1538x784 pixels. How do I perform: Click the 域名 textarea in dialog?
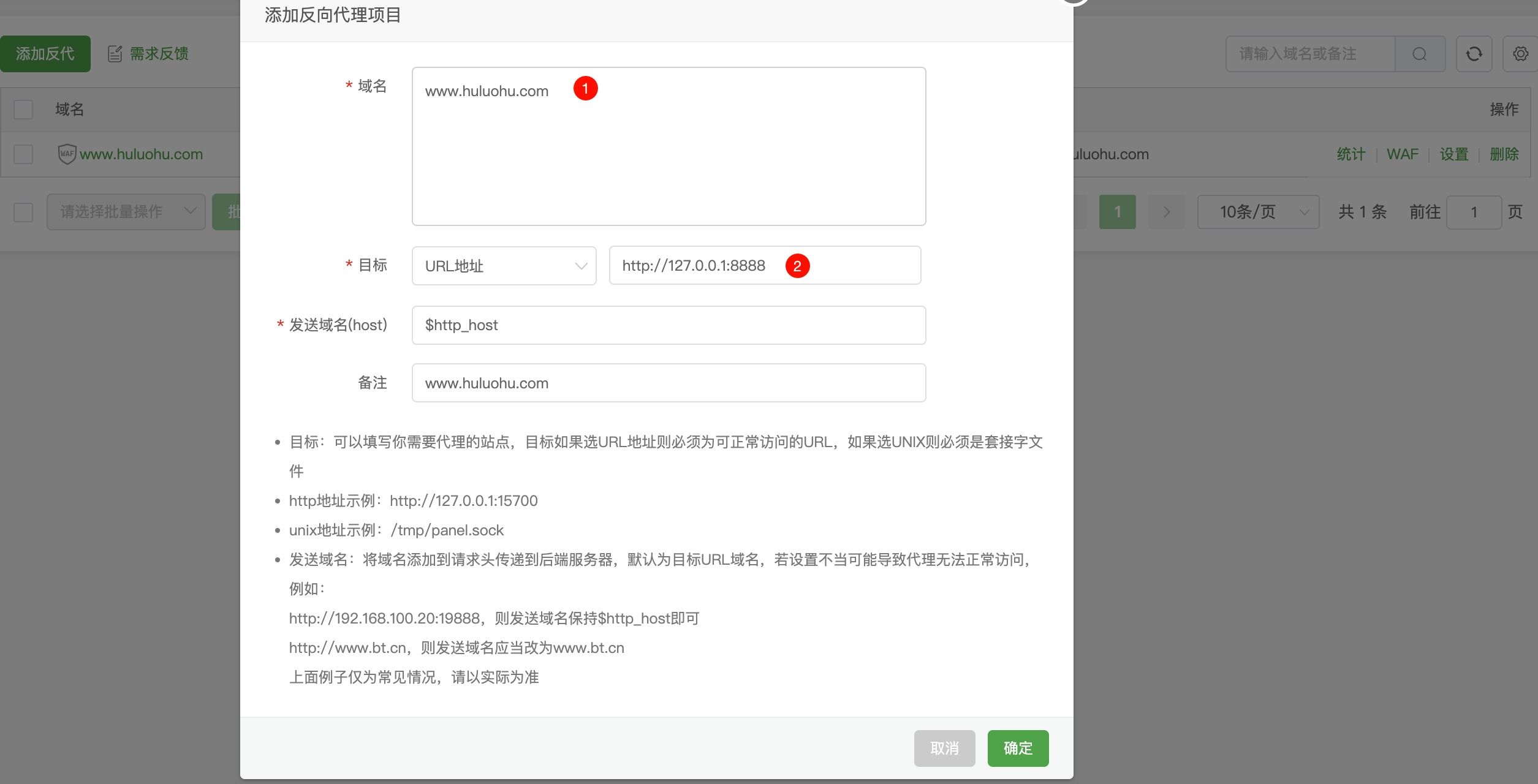pos(669,146)
